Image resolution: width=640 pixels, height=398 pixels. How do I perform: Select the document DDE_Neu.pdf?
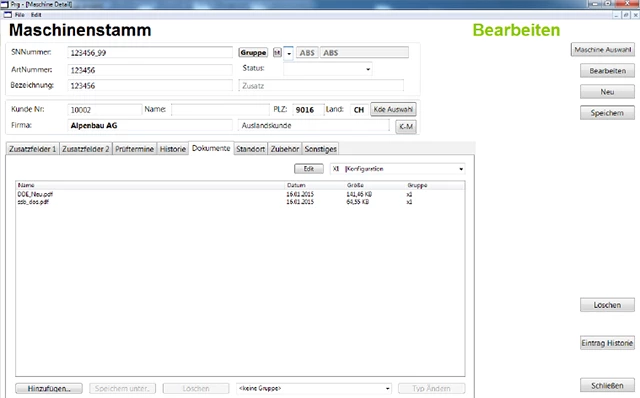pos(35,194)
